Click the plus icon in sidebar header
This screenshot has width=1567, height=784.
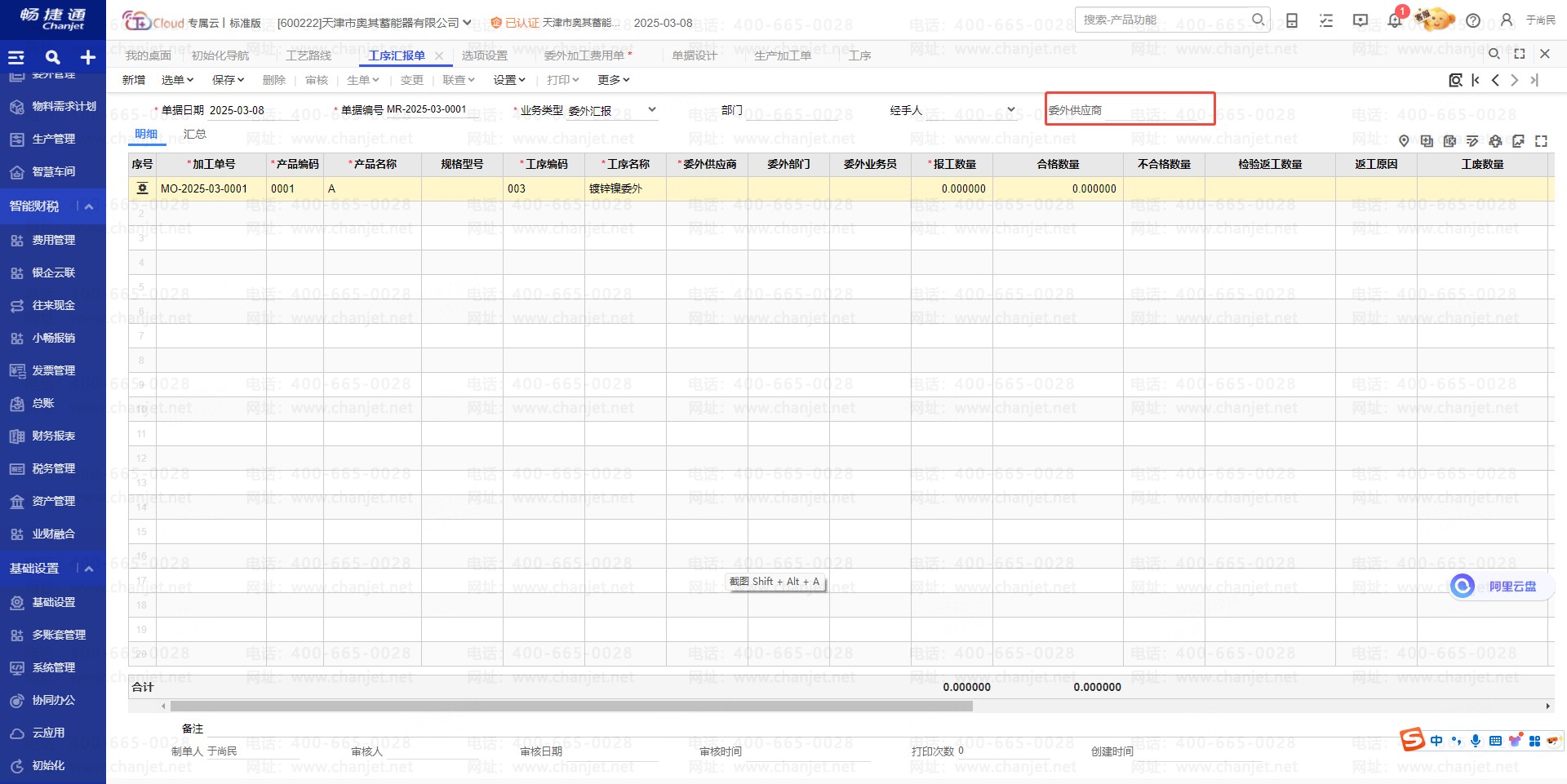[88, 57]
